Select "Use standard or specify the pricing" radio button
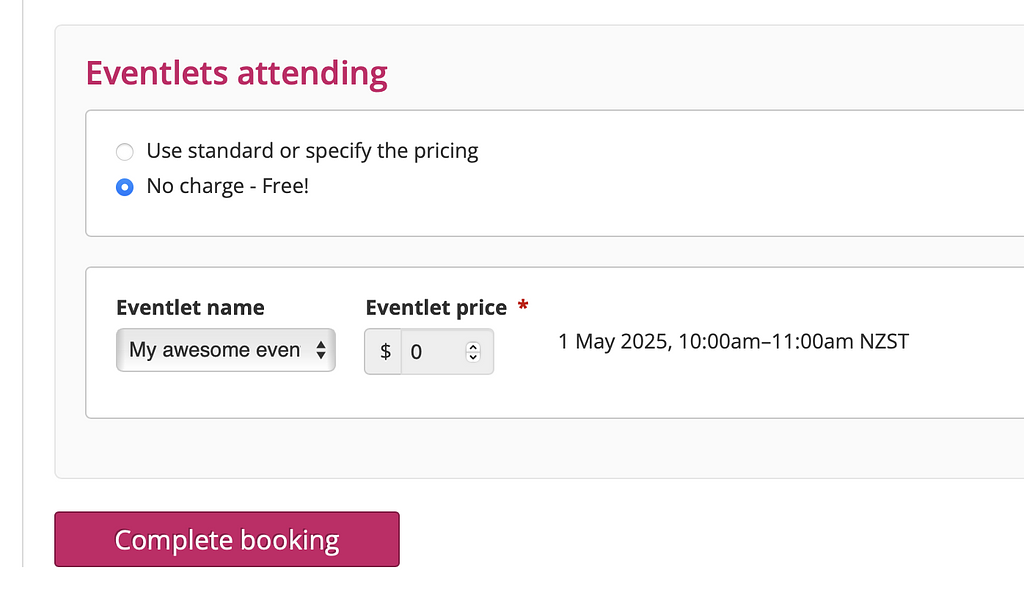The height and width of the screenshot is (590, 1024). pos(124,152)
